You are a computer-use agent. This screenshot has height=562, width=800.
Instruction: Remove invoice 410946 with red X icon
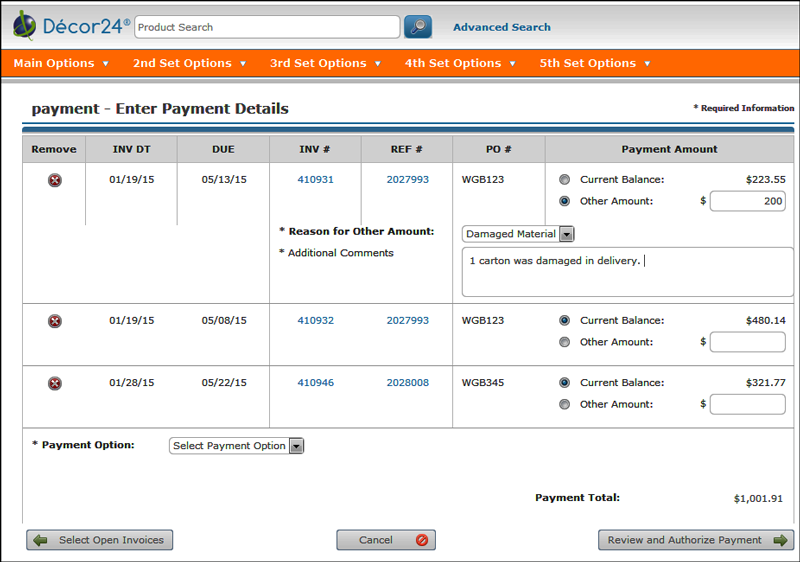[x=55, y=383]
